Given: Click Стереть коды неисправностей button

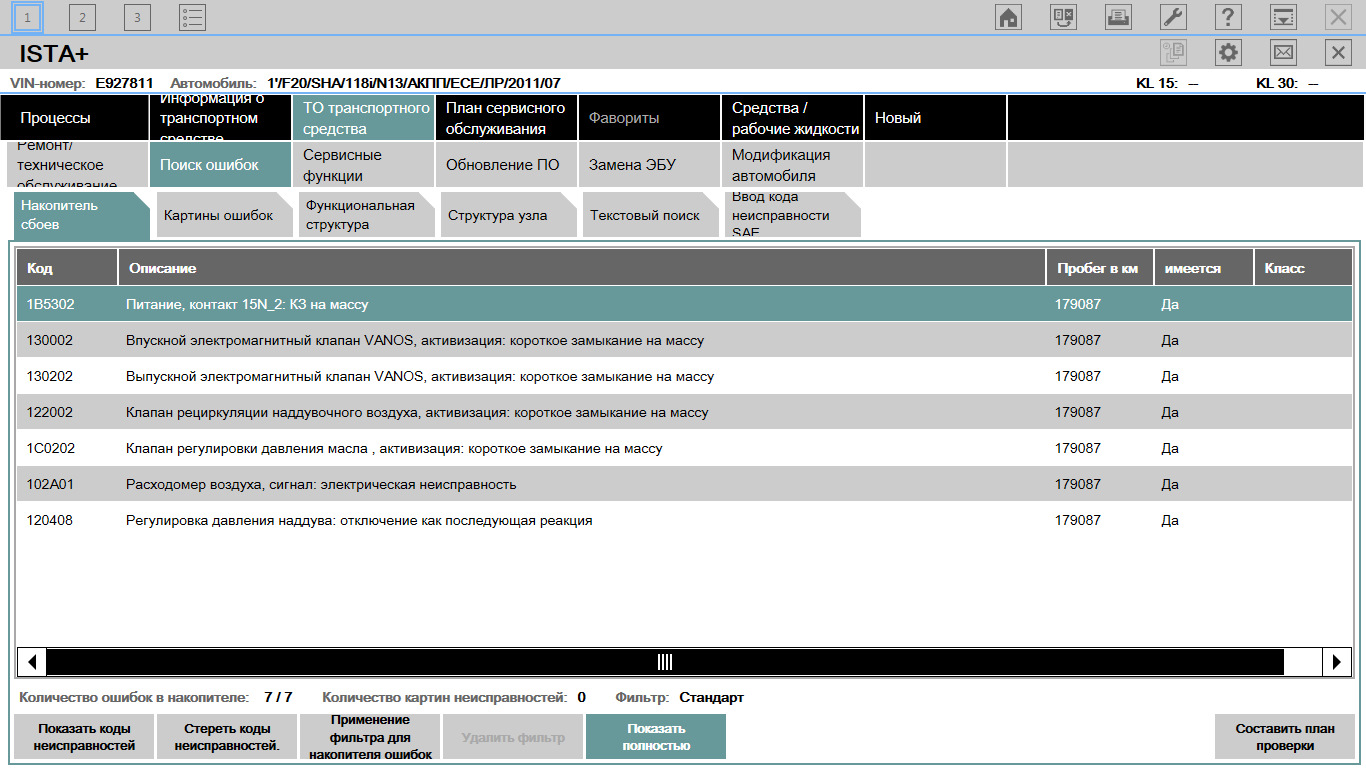Looking at the screenshot, I should click(x=227, y=738).
